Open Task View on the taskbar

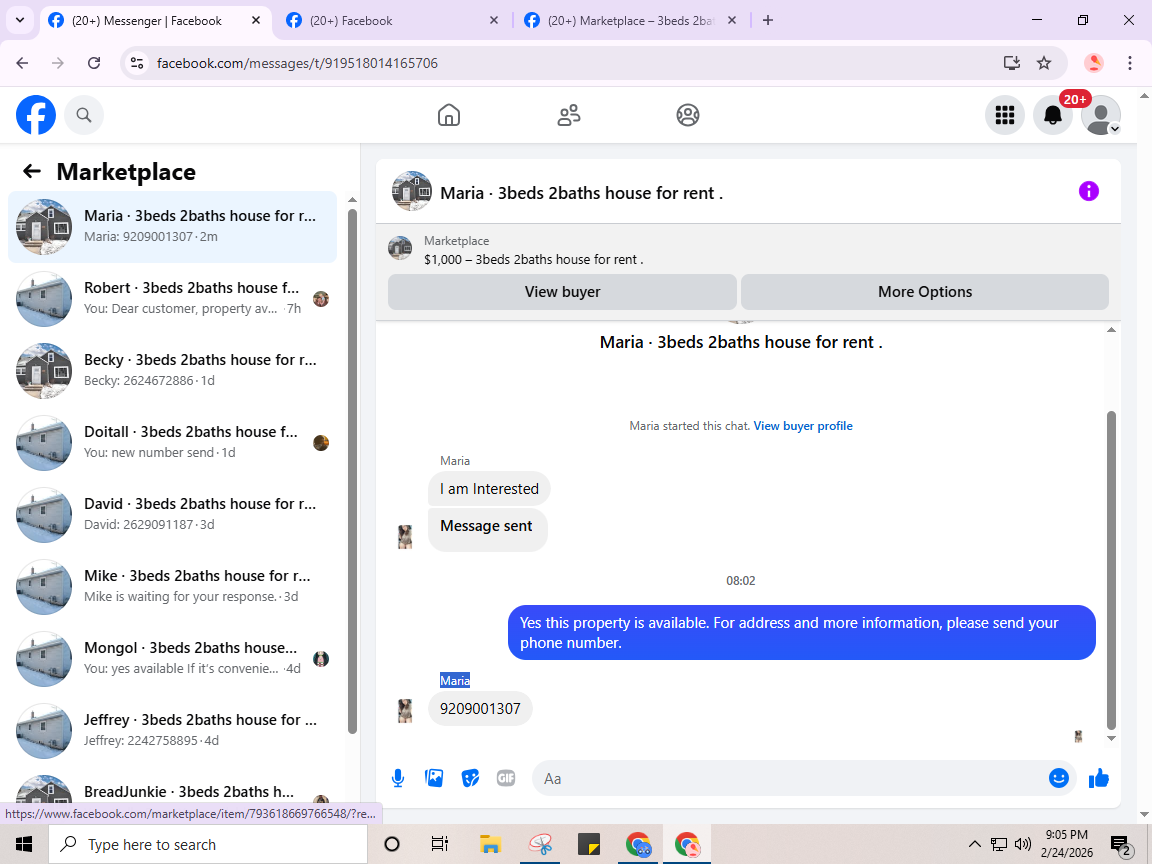pos(439,844)
